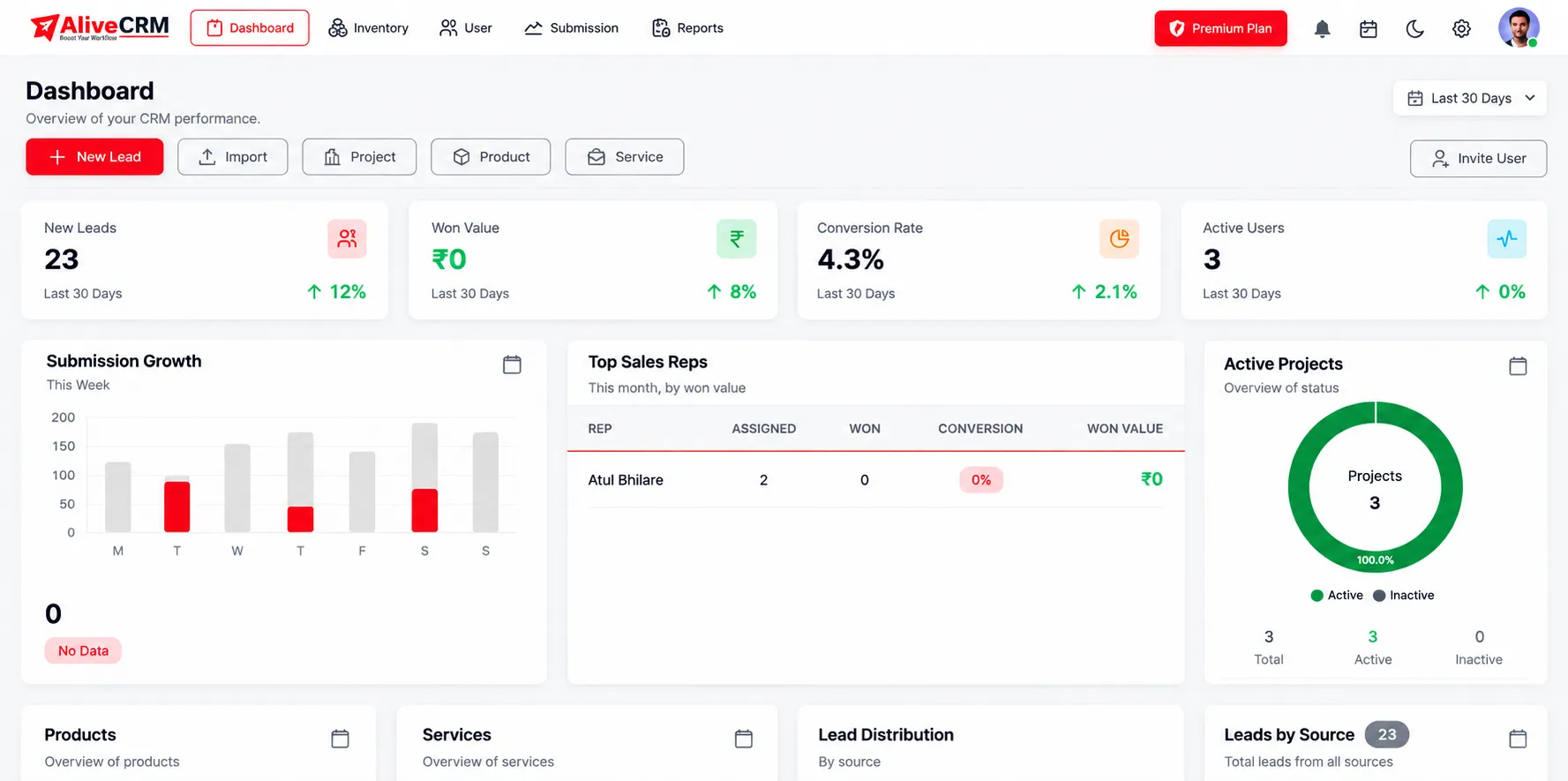This screenshot has width=1568, height=781.
Task: Select the Atul Bhilare row name
Action: 626,480
